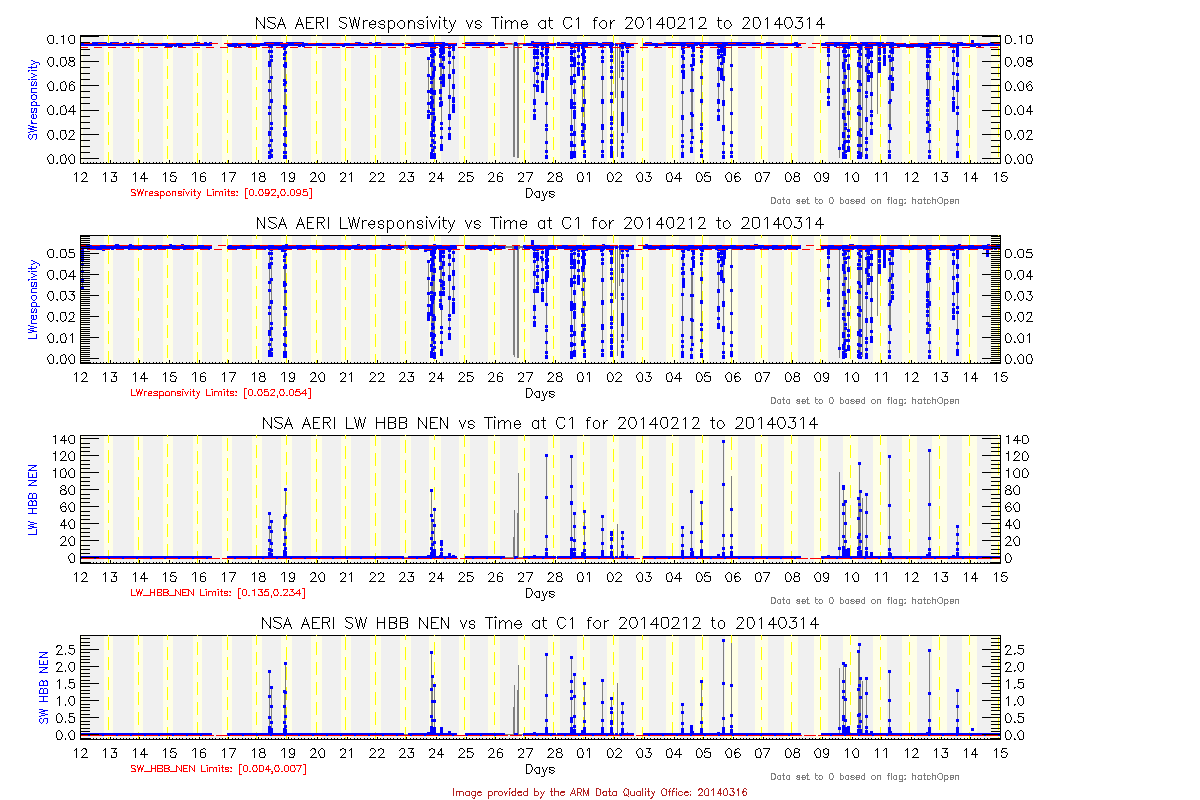Pick day 10 tick on LW HBB NEN axis
Screen dimensions: 1200x800
pyautogui.click(x=852, y=577)
